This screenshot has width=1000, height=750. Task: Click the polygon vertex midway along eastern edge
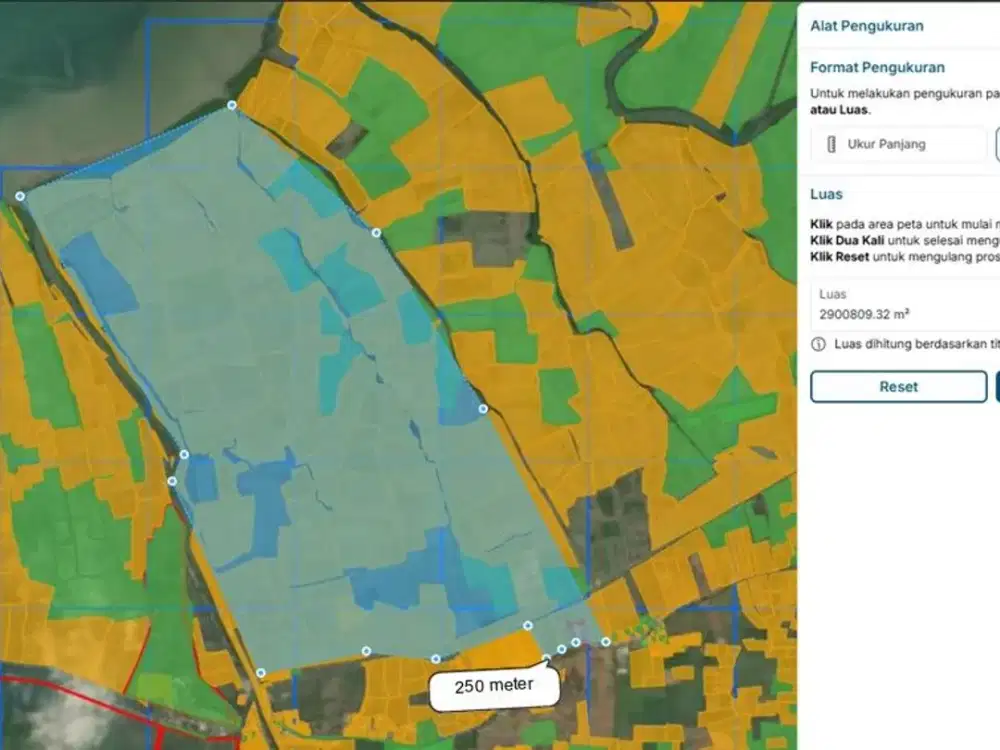pos(483,409)
